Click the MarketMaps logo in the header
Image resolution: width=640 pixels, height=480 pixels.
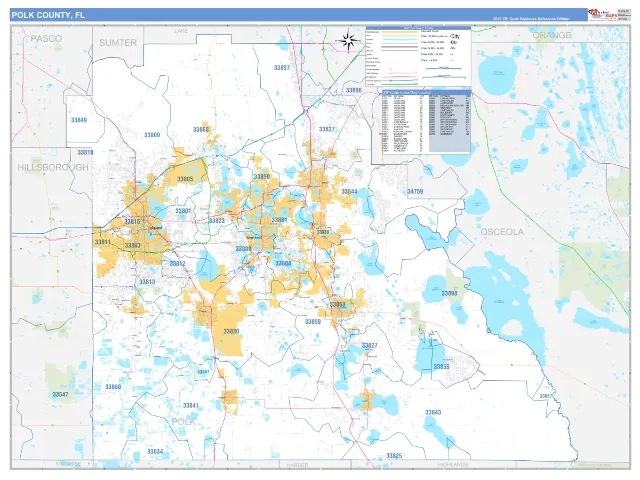601,15
